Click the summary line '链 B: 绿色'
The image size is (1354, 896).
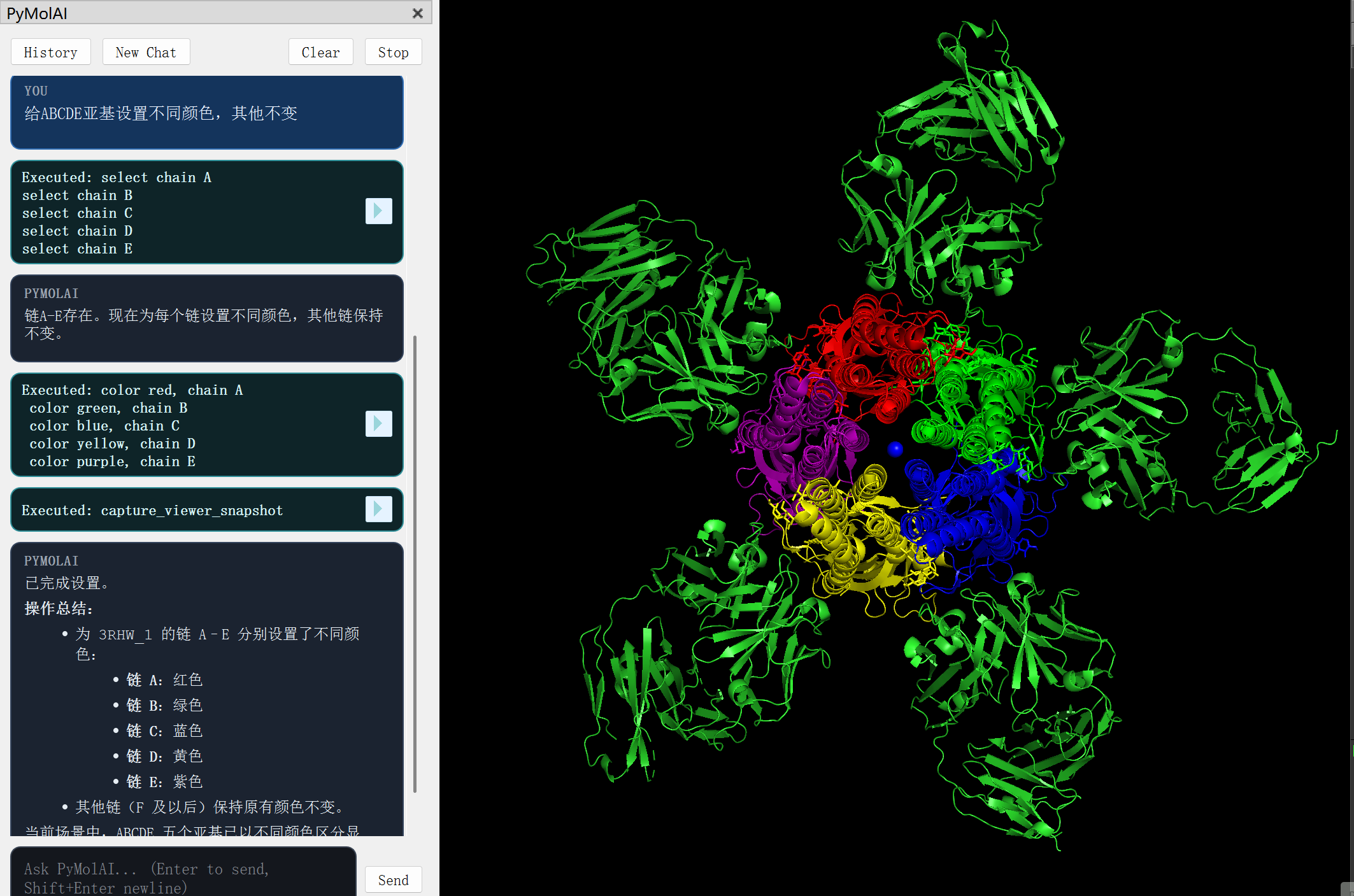click(164, 705)
